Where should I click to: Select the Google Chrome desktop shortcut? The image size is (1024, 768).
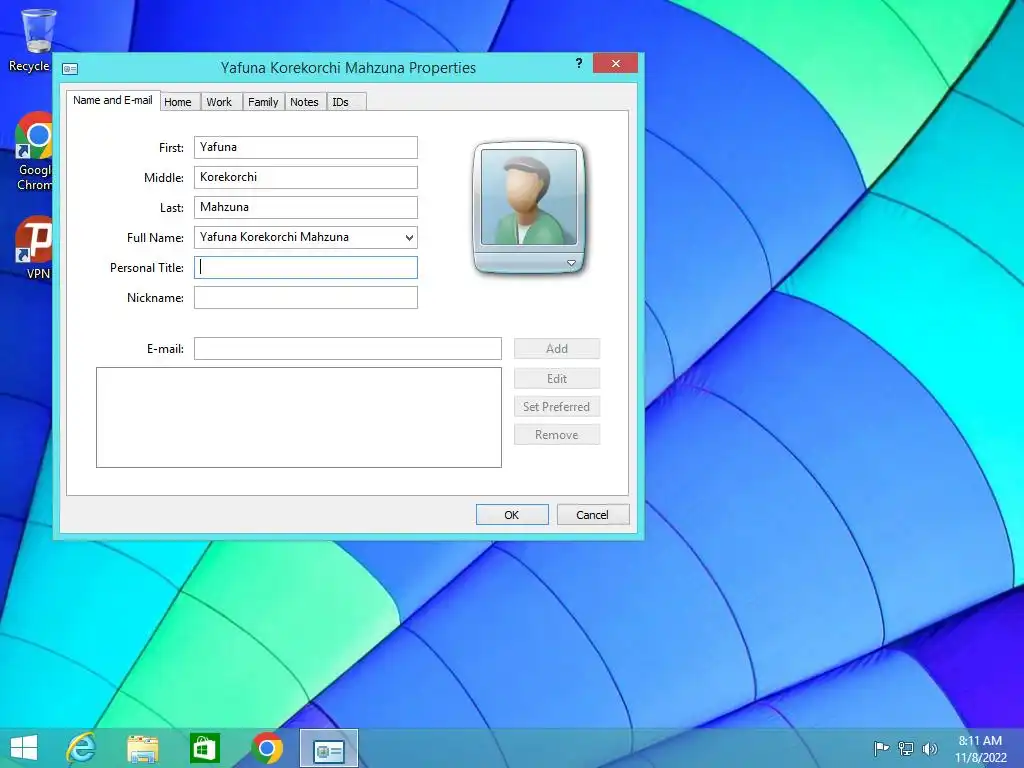(x=35, y=150)
